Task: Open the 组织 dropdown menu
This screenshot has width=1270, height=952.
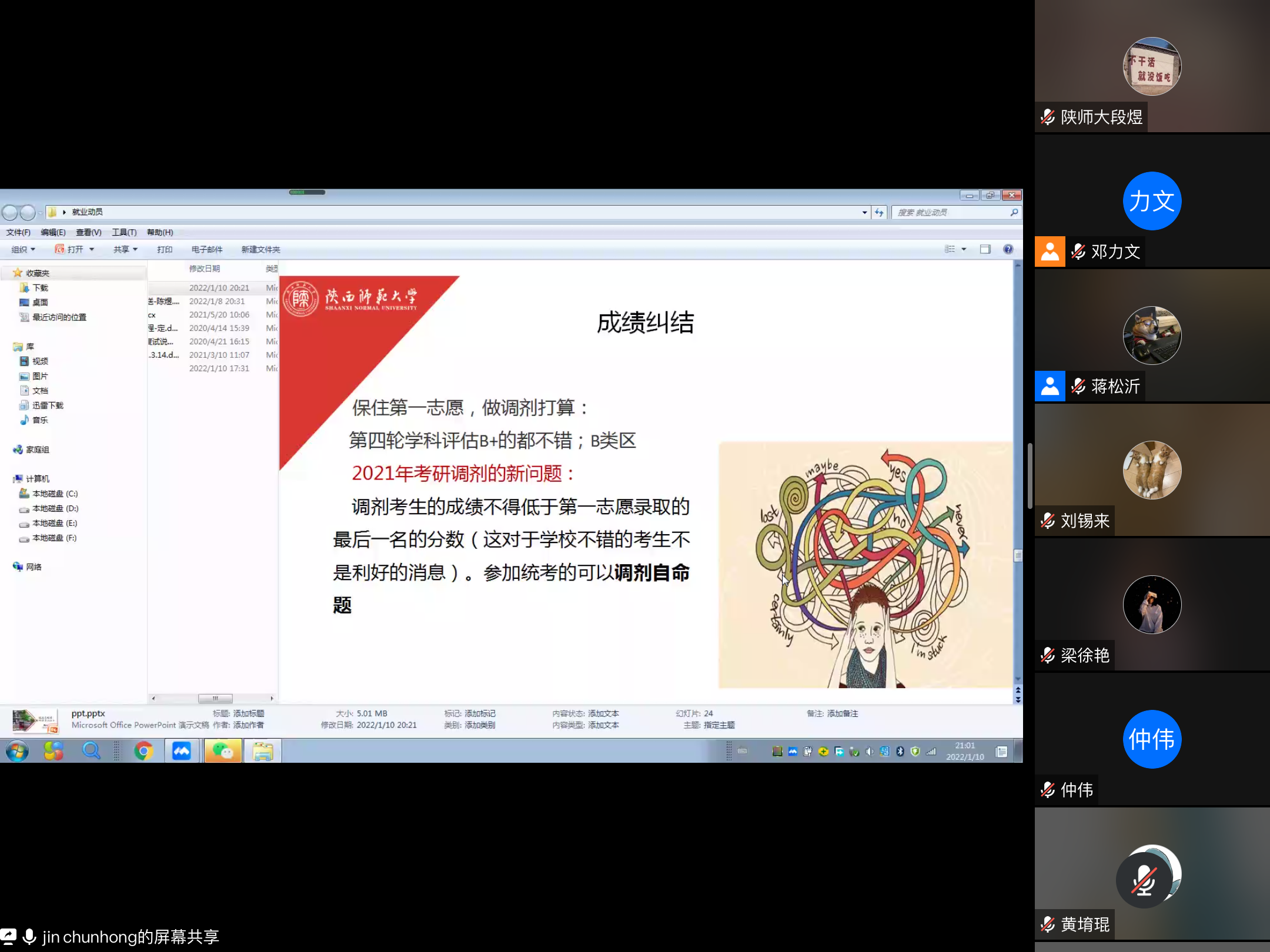Action: point(24,249)
